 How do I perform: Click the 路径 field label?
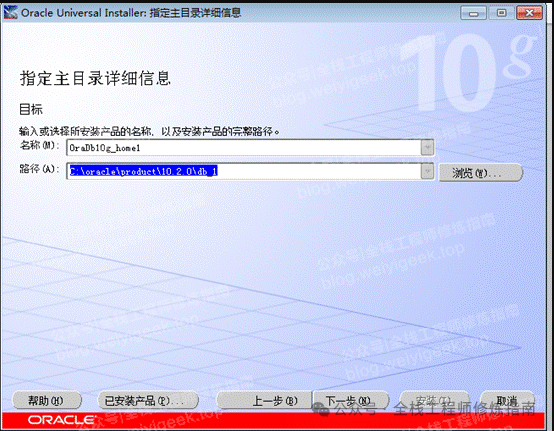(39, 169)
